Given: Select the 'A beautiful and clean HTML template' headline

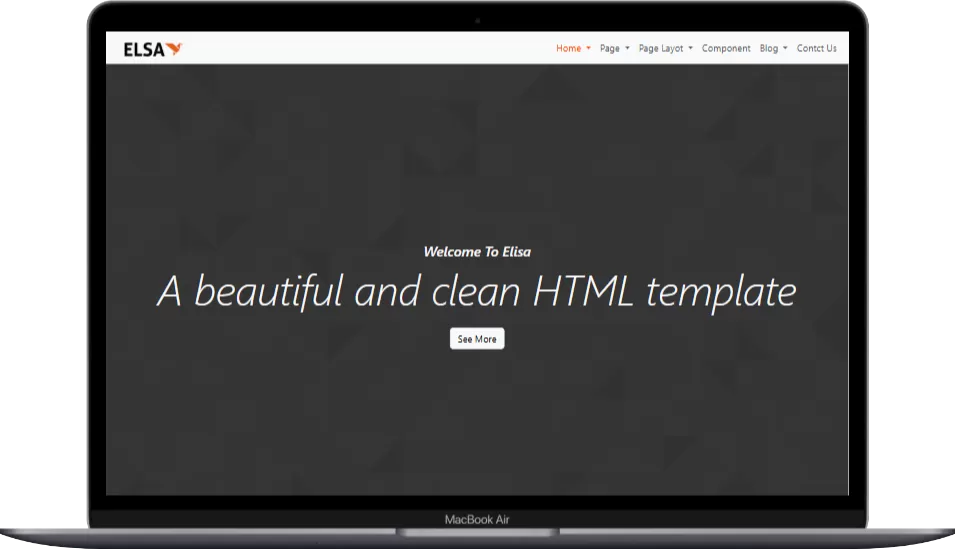Looking at the screenshot, I should pos(477,292).
